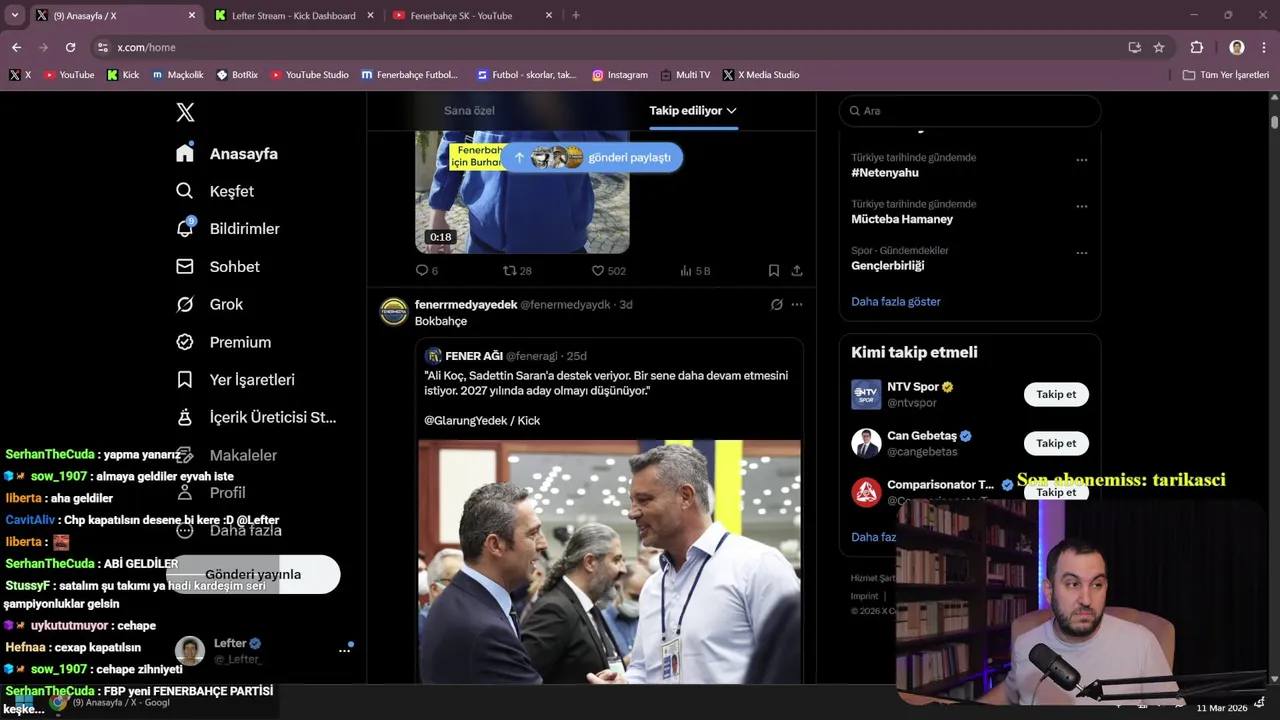Image resolution: width=1280 pixels, height=720 pixels.
Task: Play the 0:18 video thumbnail
Action: [x=522, y=192]
